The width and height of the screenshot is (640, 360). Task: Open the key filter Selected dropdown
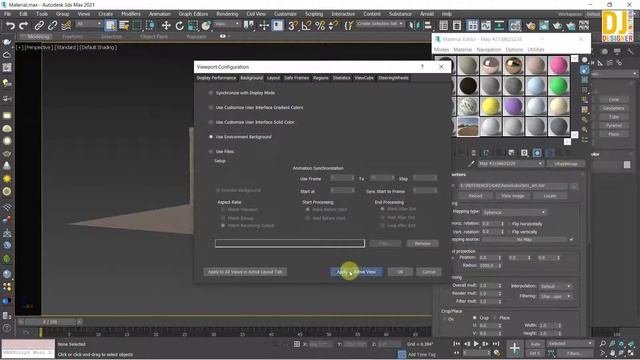point(569,344)
